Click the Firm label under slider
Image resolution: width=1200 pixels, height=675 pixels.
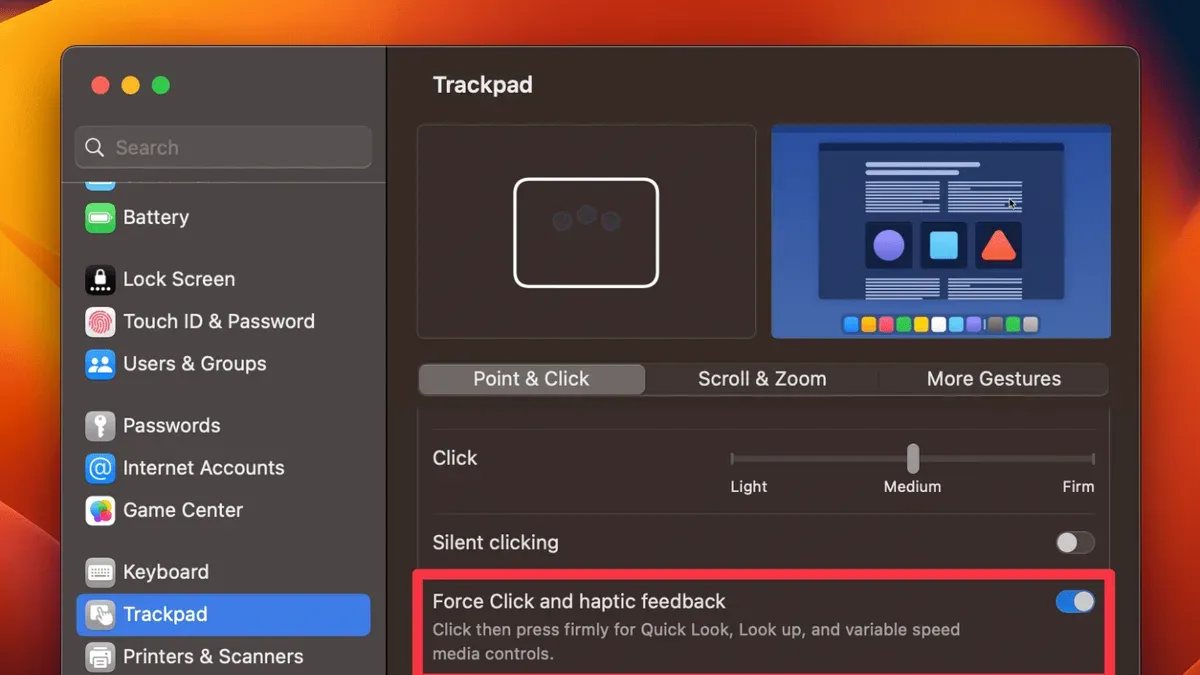1078,487
